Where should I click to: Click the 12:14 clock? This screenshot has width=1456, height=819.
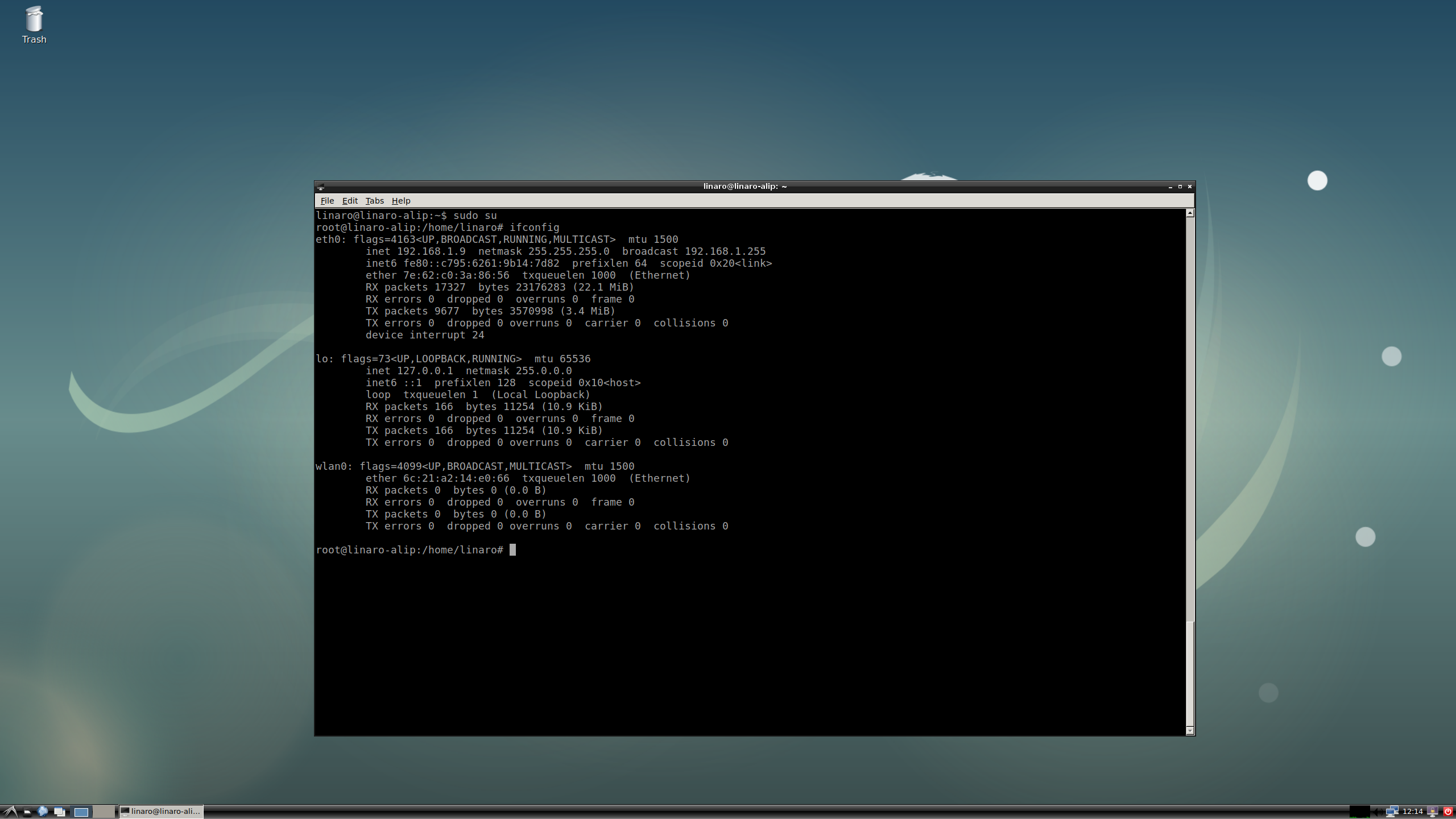click(x=1412, y=812)
